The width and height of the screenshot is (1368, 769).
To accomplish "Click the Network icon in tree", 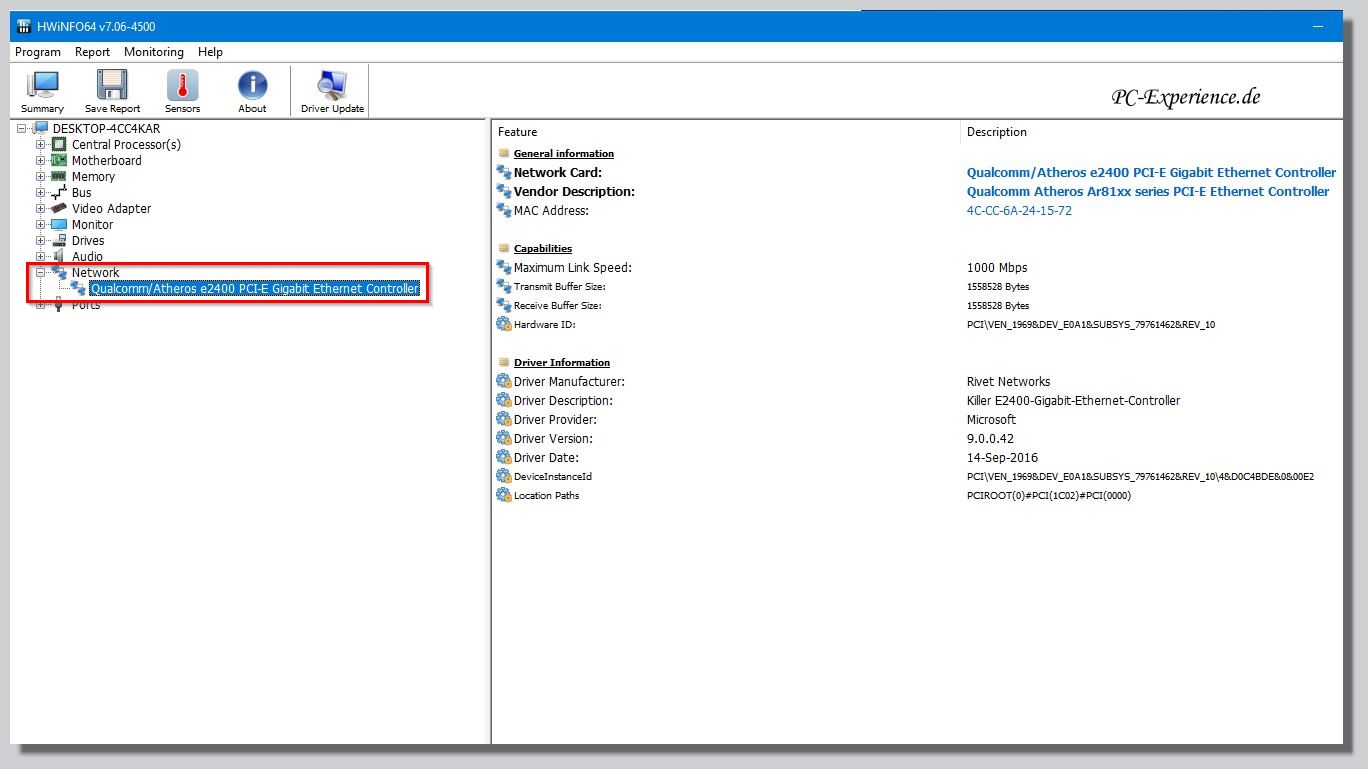I will click(59, 273).
